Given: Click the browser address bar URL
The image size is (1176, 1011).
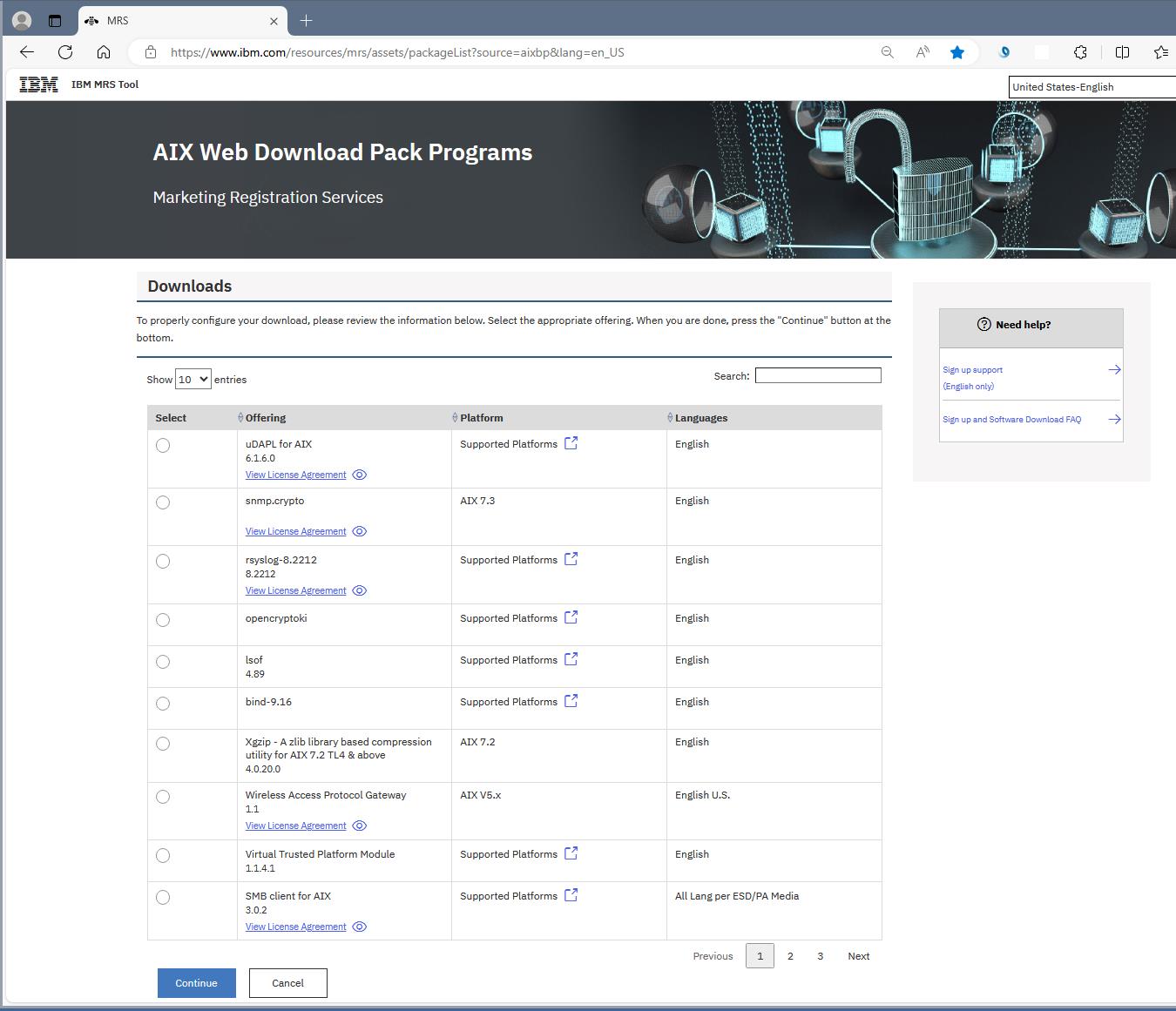Looking at the screenshot, I should [397, 52].
